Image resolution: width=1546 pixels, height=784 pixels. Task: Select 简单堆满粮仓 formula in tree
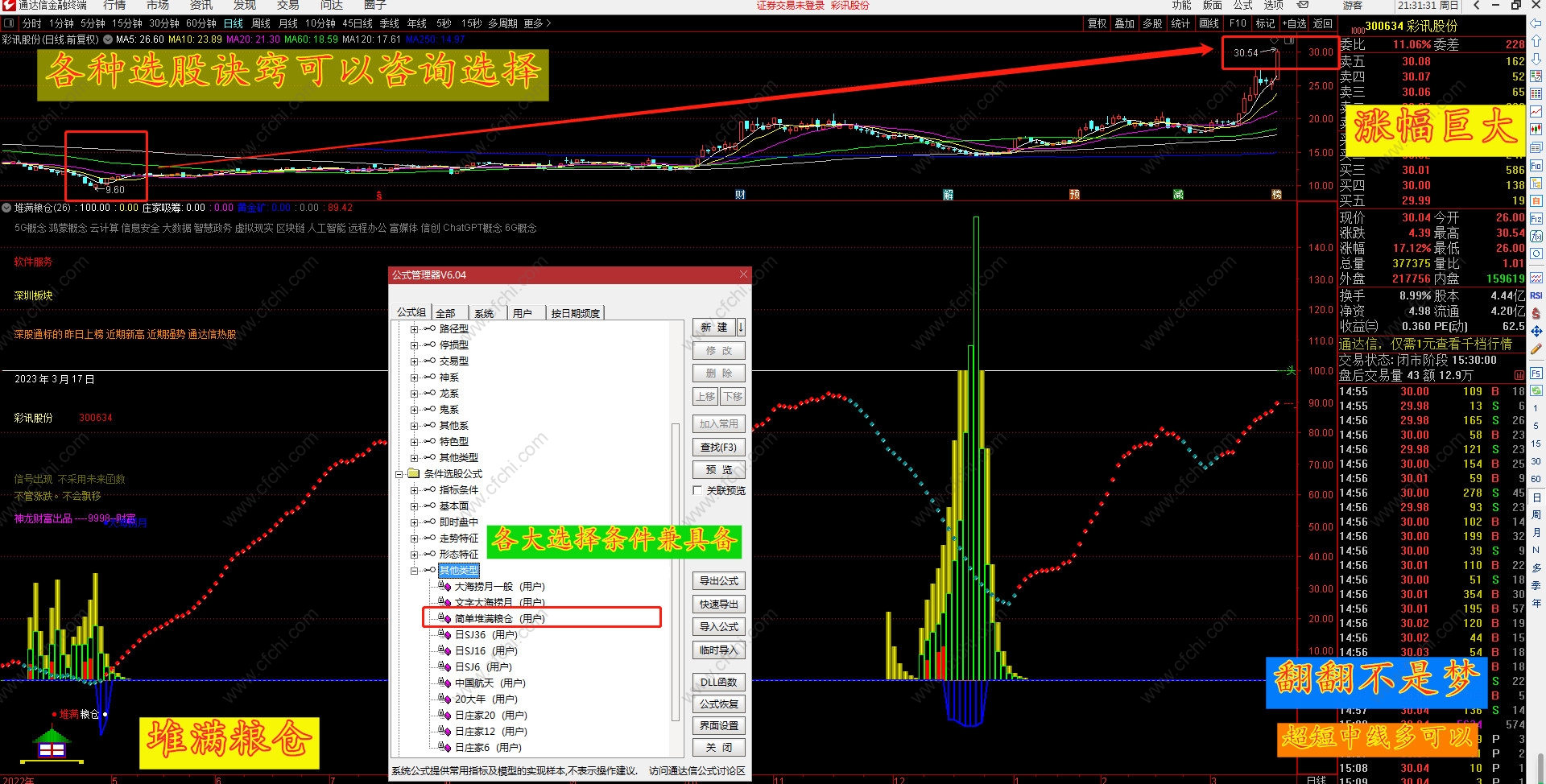(x=499, y=619)
